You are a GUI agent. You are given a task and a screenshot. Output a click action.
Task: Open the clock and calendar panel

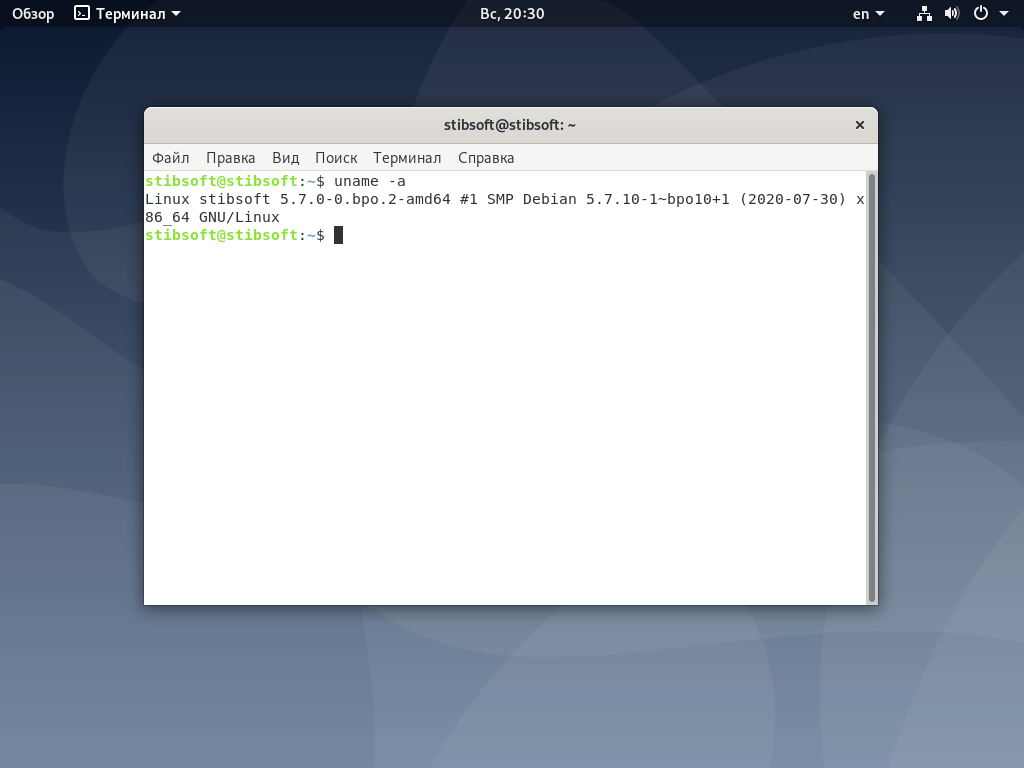(512, 14)
